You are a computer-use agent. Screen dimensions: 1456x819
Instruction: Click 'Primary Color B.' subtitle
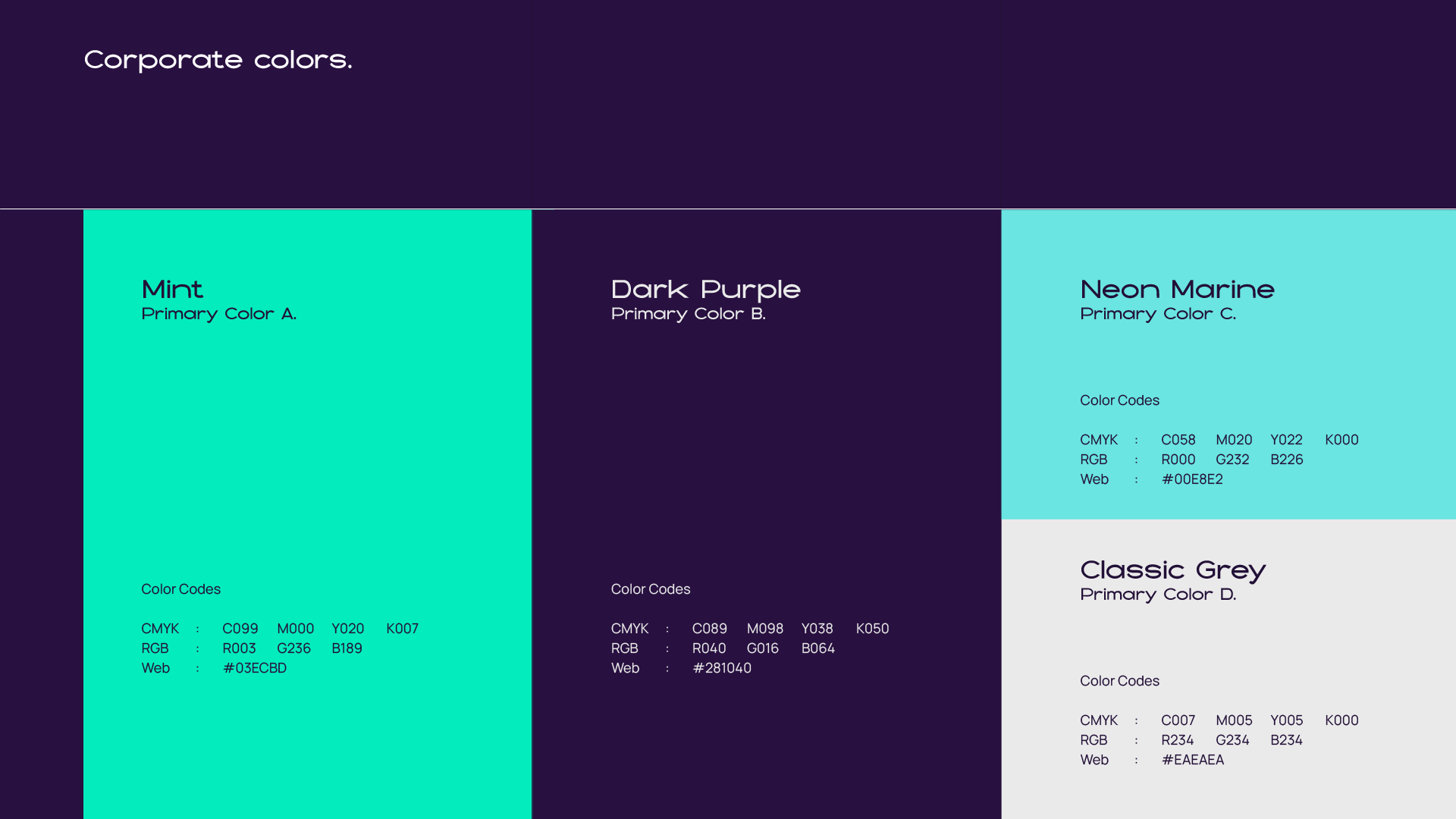coord(688,314)
